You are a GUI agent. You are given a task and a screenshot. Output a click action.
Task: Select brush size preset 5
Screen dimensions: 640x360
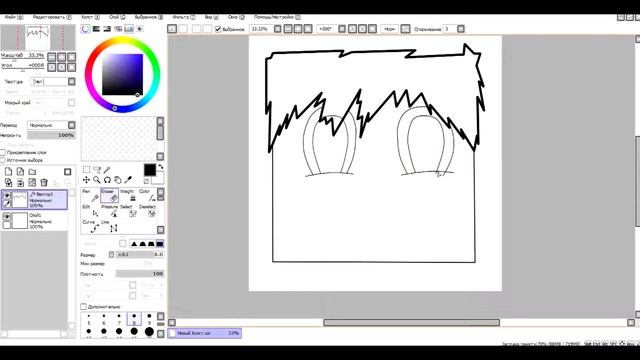coord(89,319)
